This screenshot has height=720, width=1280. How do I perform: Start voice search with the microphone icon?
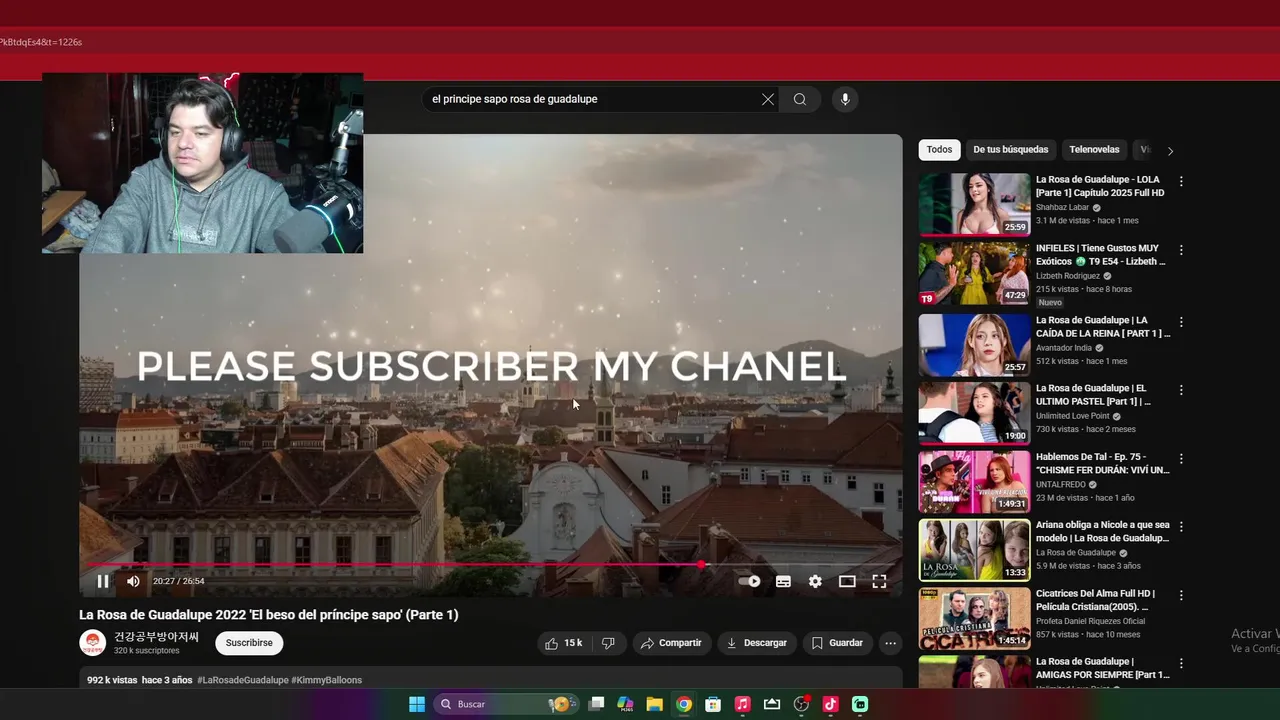(845, 99)
